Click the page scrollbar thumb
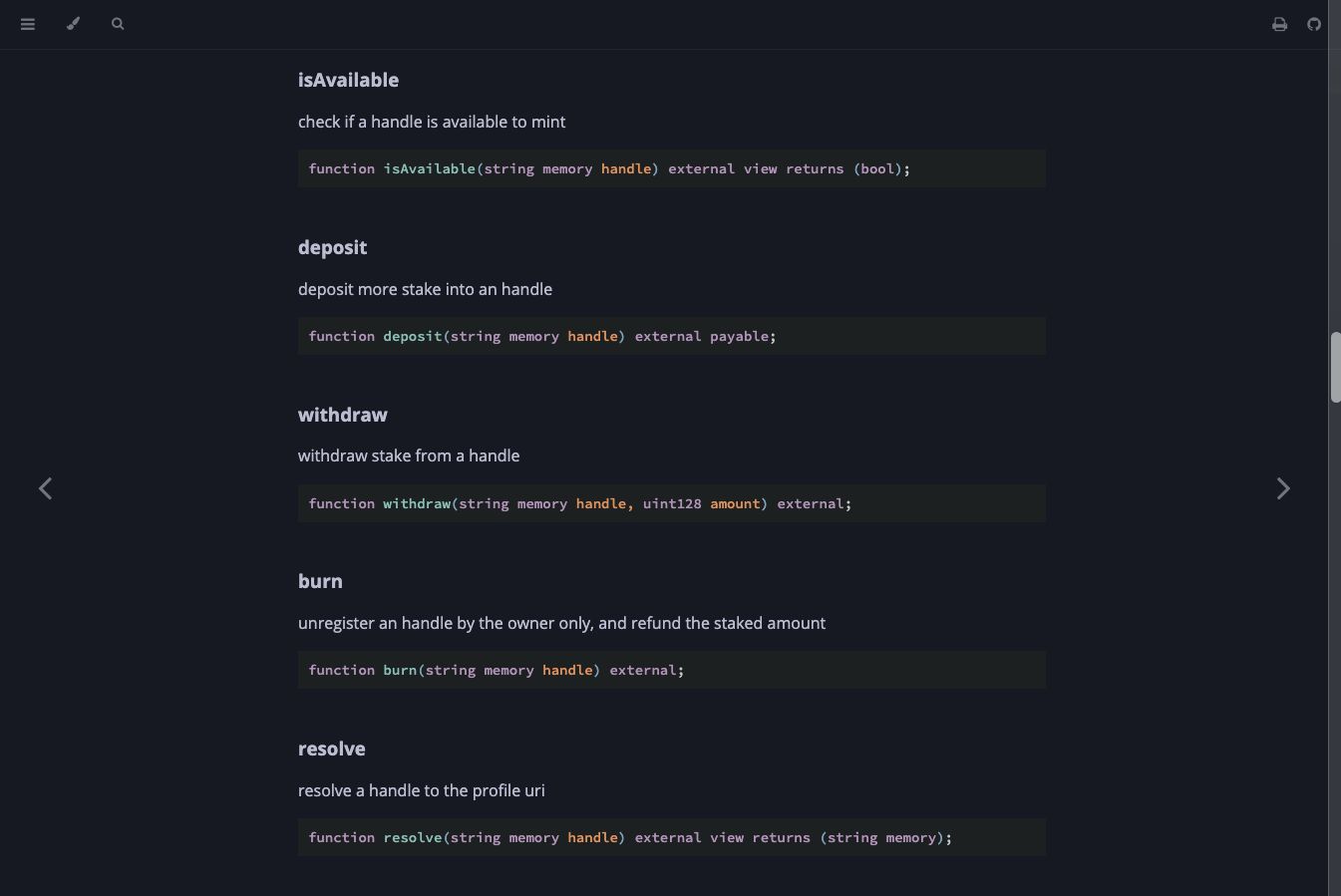 [1335, 368]
